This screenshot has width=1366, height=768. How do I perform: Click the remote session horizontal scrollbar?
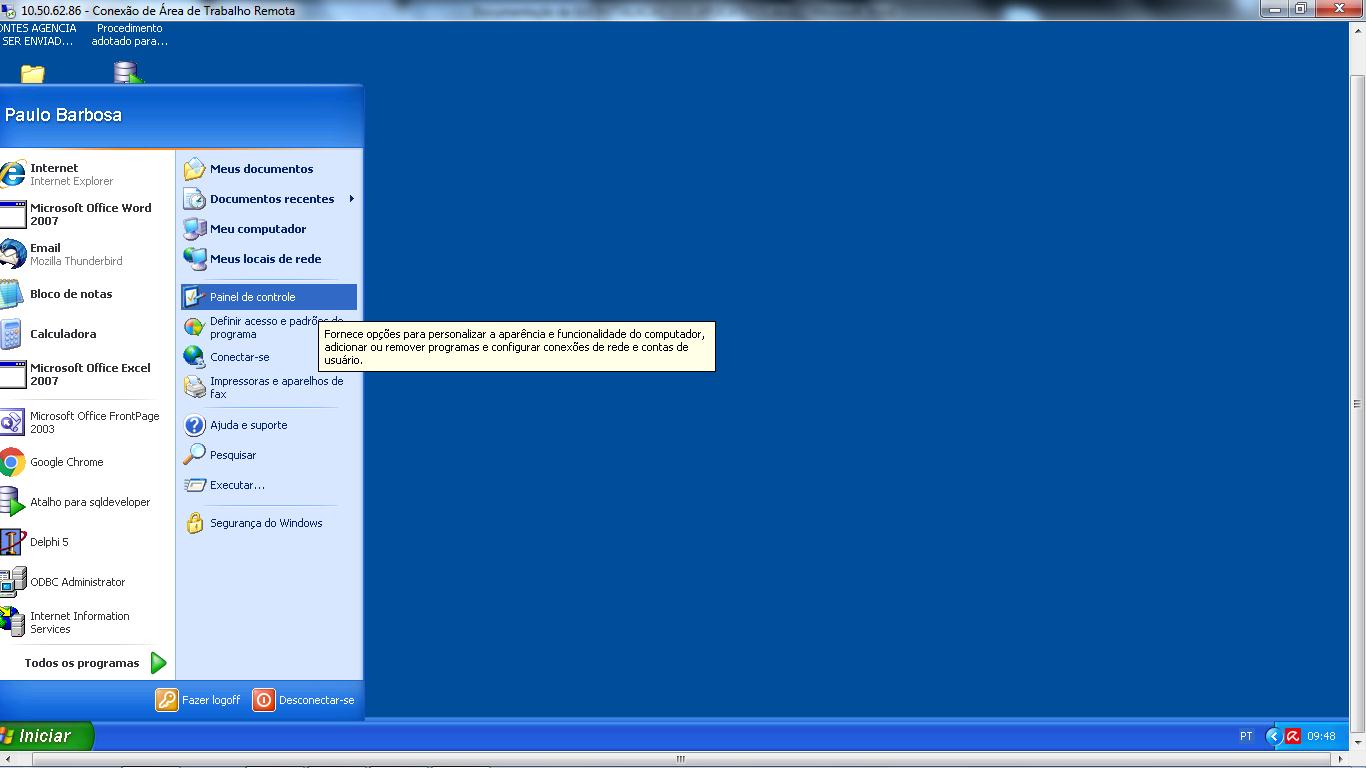click(682, 759)
